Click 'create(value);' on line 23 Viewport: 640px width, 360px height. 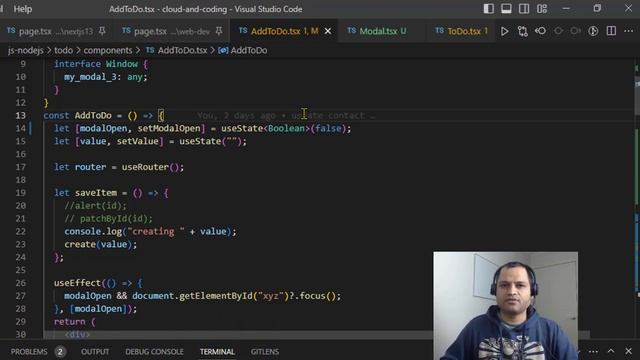pyautogui.click(x=100, y=244)
